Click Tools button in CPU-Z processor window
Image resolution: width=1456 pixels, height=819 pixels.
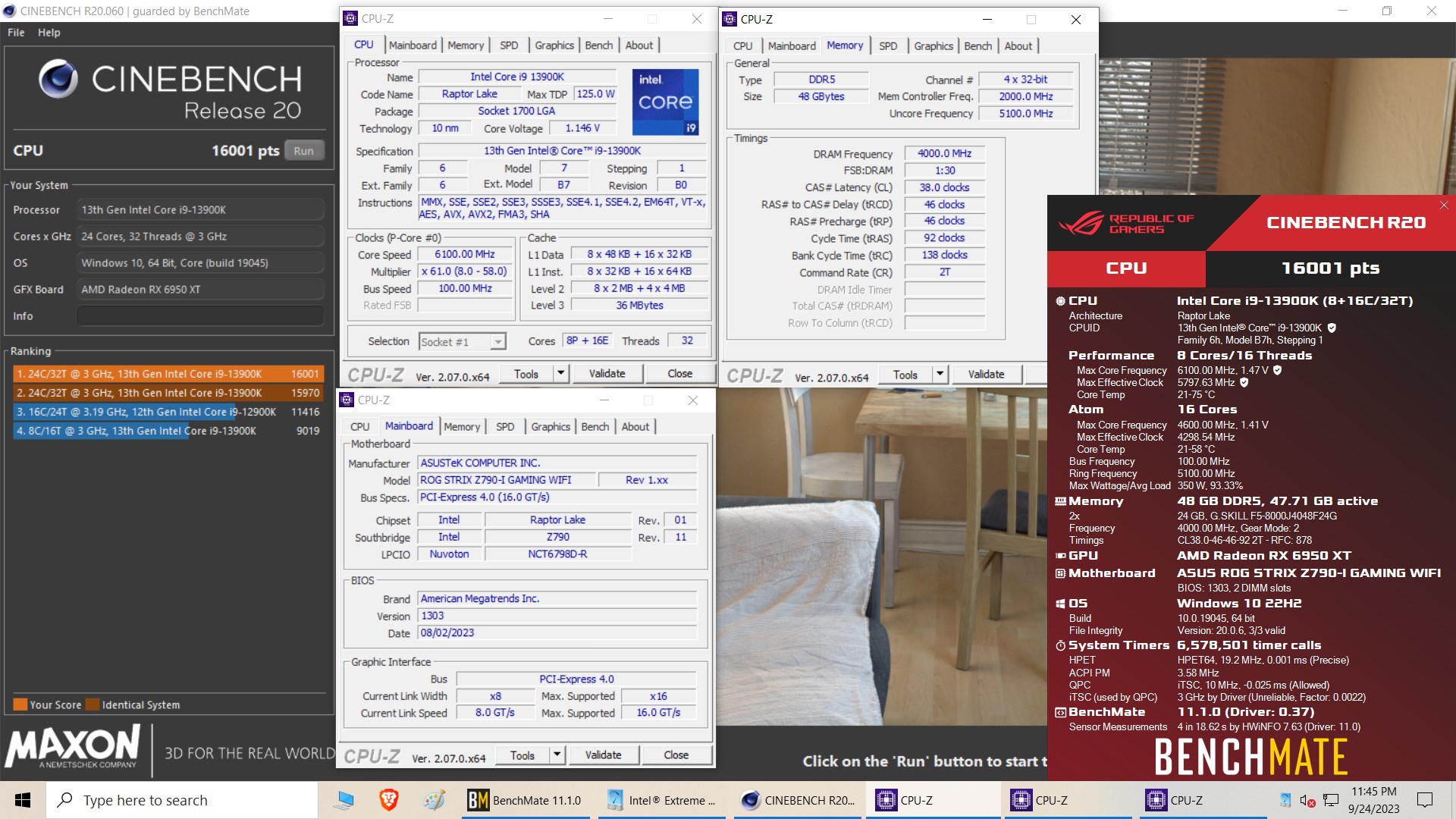pos(526,373)
